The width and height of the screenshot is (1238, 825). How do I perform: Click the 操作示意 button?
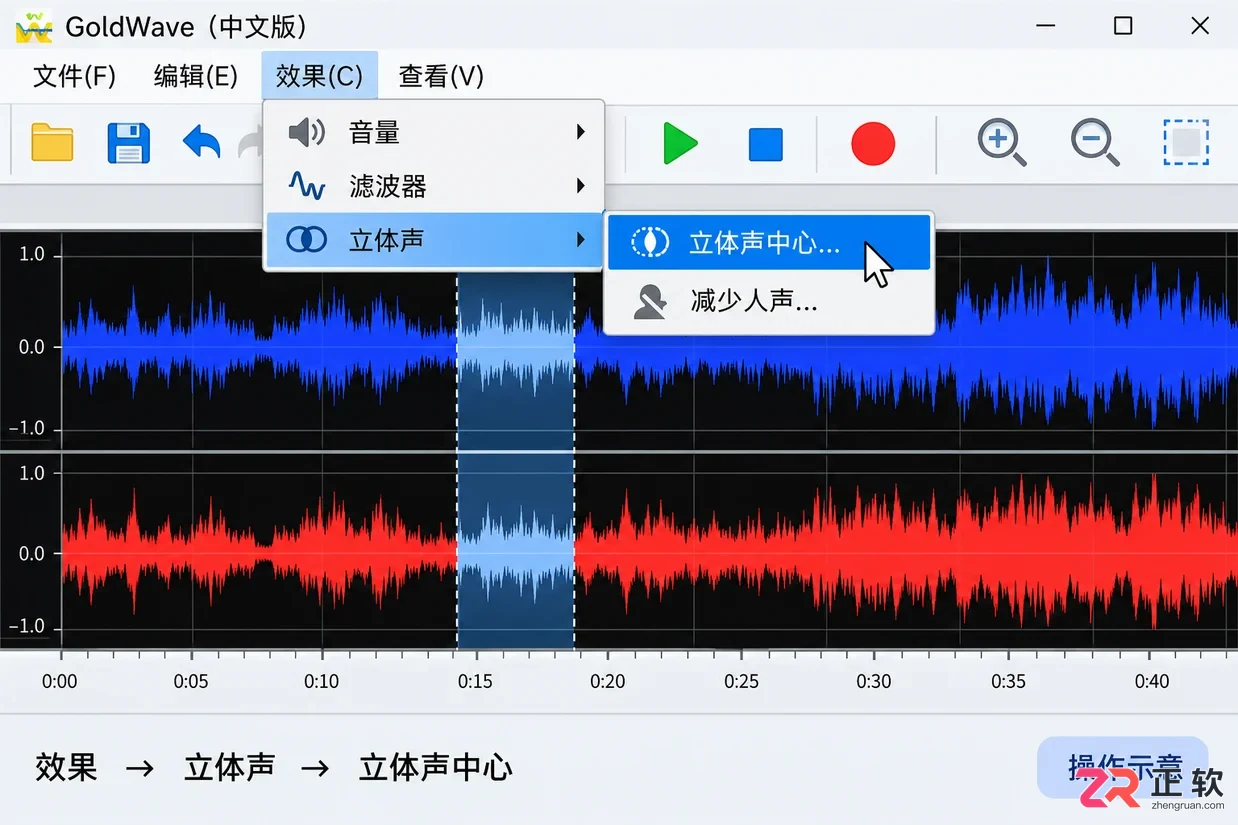(x=1122, y=768)
